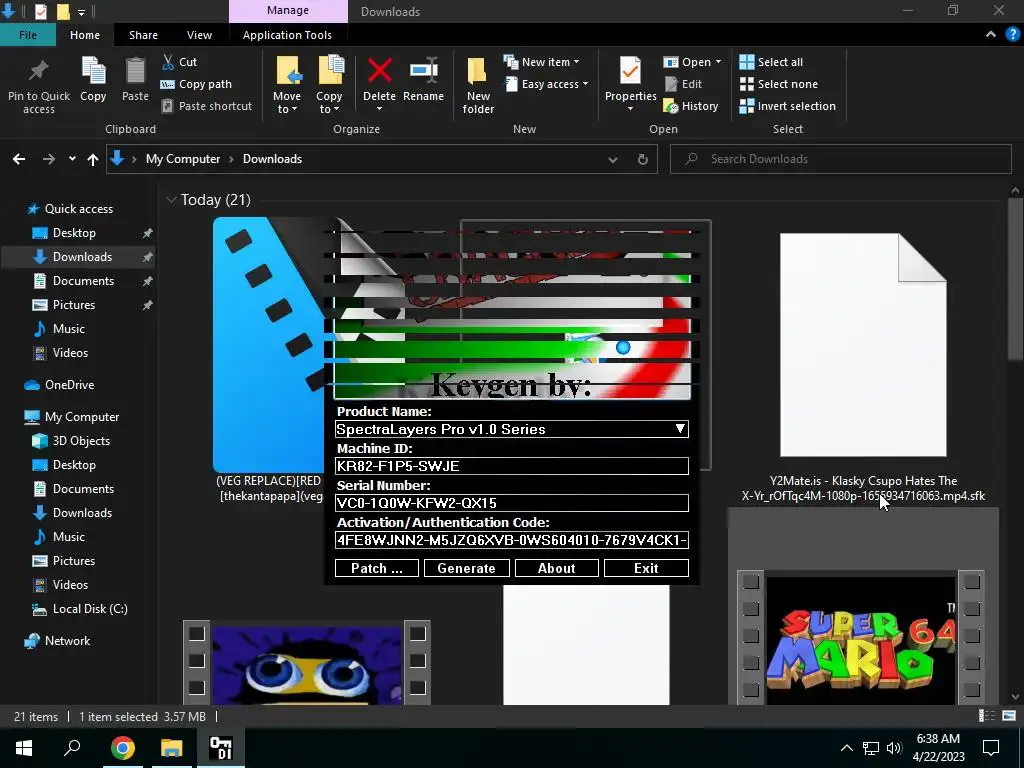This screenshot has width=1024, height=768.
Task: Open the Move to dropdown
Action: tap(287, 103)
